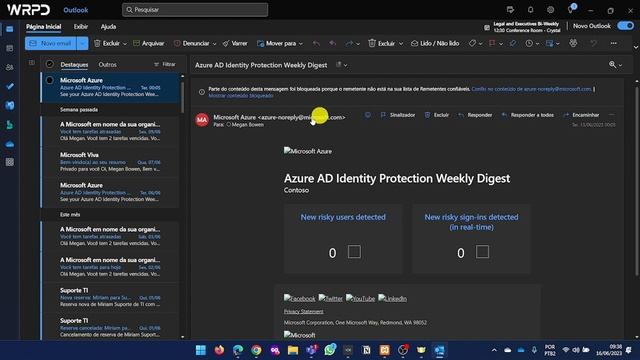Open the first Excluir dropdown beside Arquivar
640x360 pixels.
point(125,44)
